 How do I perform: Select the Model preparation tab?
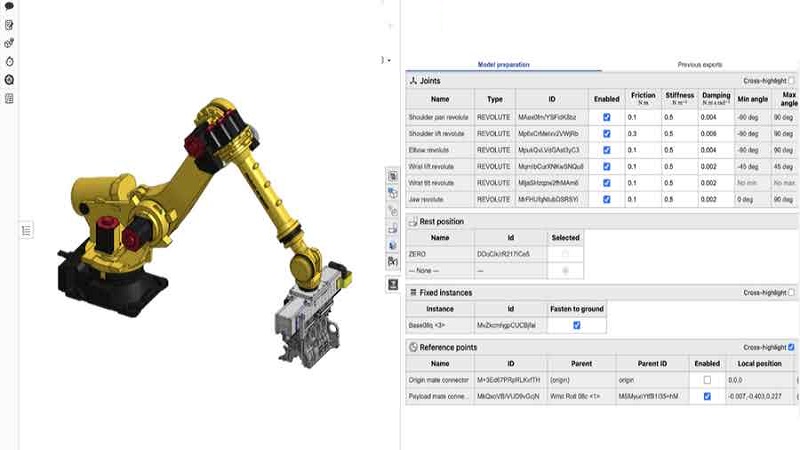click(503, 65)
